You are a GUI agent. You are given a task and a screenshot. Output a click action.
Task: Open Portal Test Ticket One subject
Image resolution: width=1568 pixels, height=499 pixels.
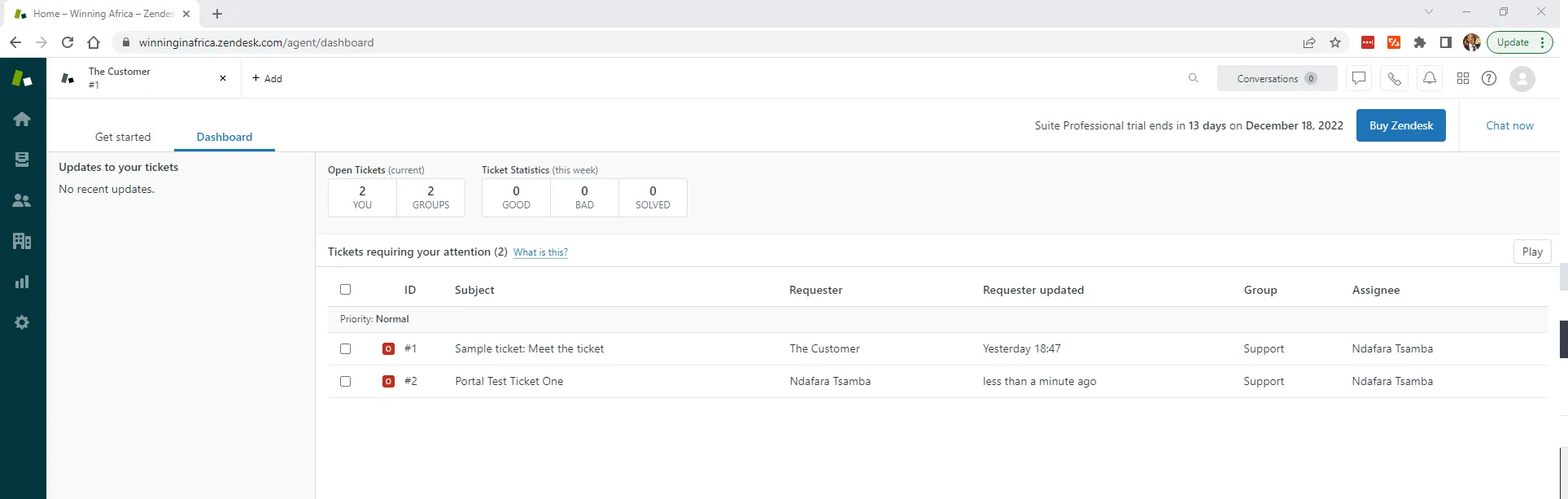(509, 381)
